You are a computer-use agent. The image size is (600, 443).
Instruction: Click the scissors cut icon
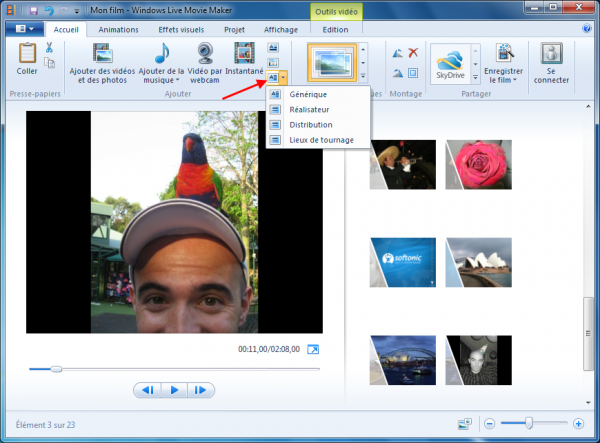click(x=49, y=48)
